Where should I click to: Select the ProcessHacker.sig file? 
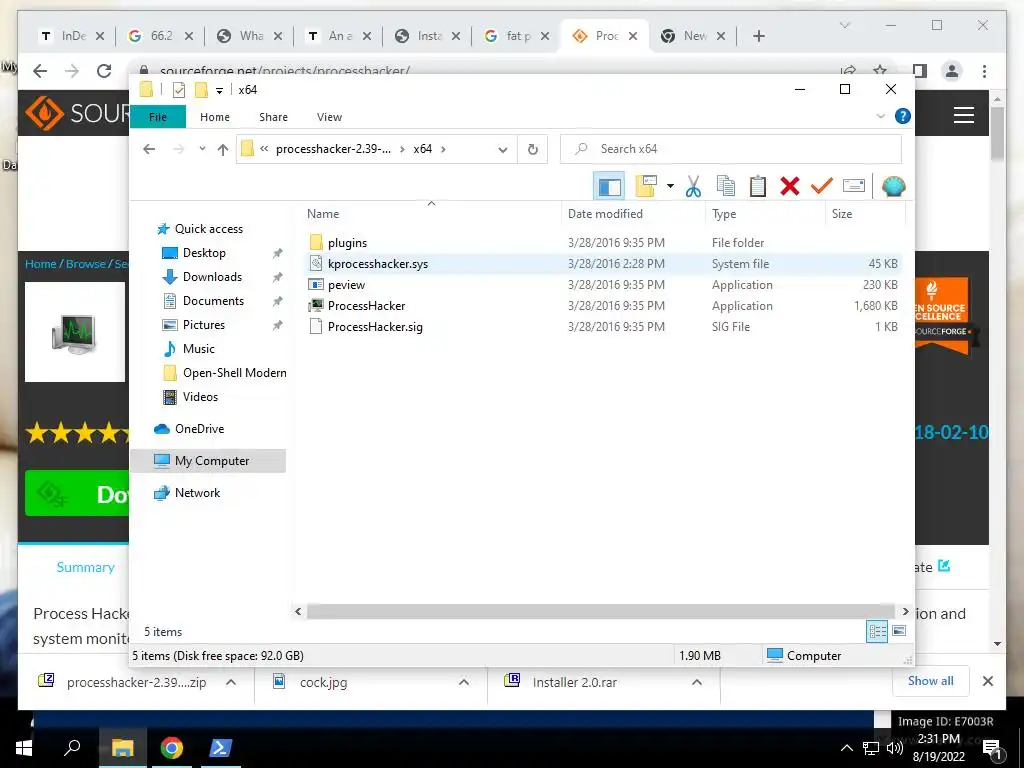(x=375, y=327)
